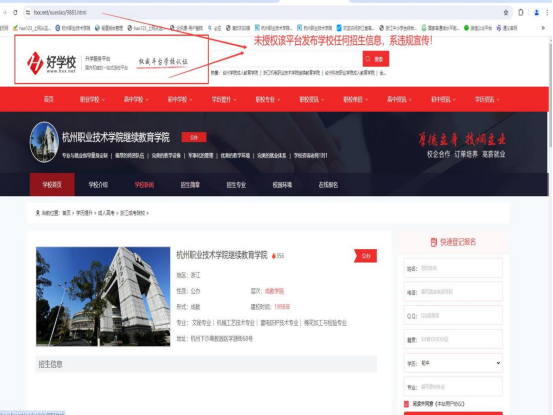This screenshot has width=553, height=415.
Task: Show hidden bookmarks via overflow chevron
Action: tap(543, 28)
